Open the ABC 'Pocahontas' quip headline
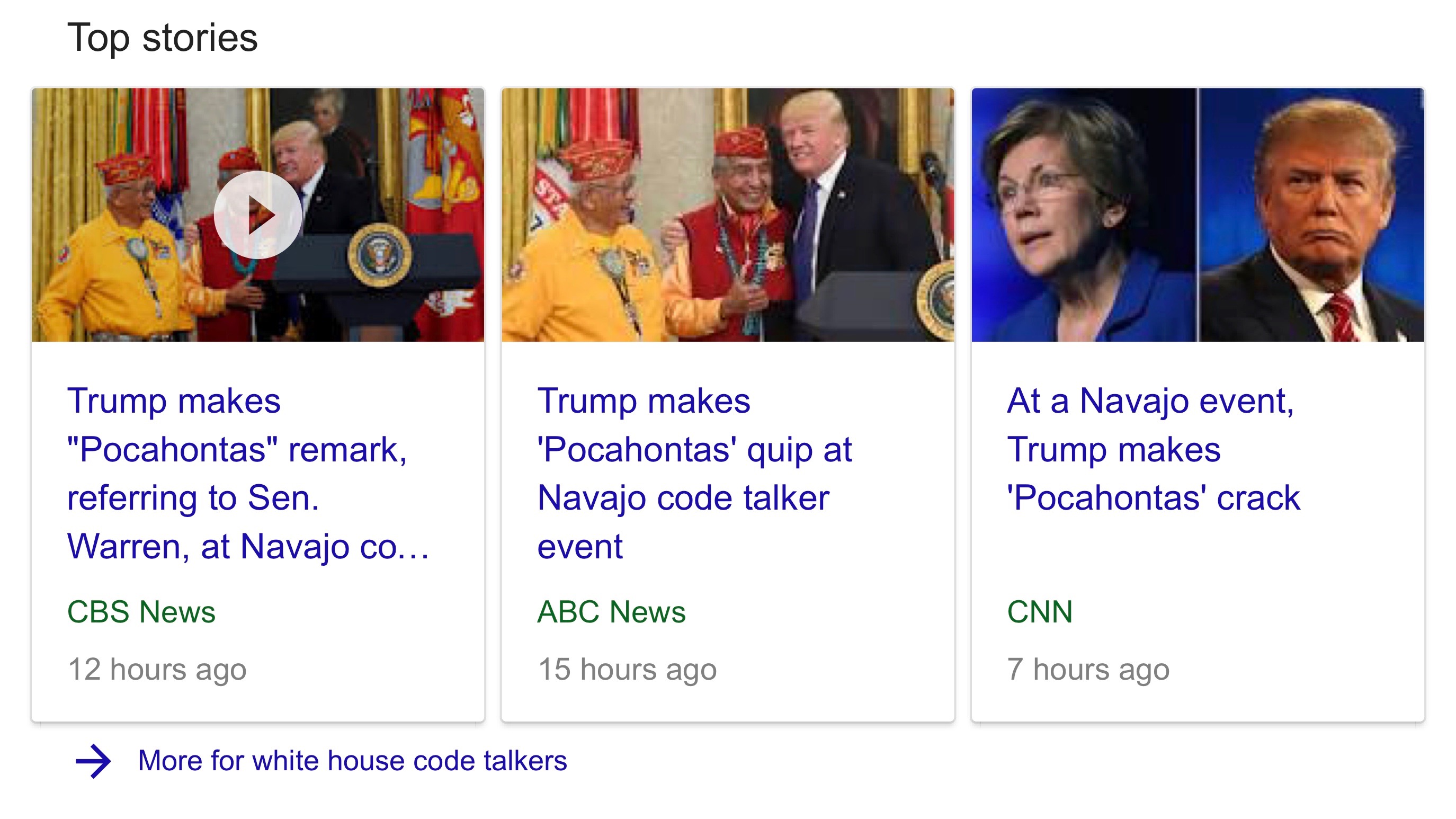The height and width of the screenshot is (819, 1456). (x=694, y=474)
